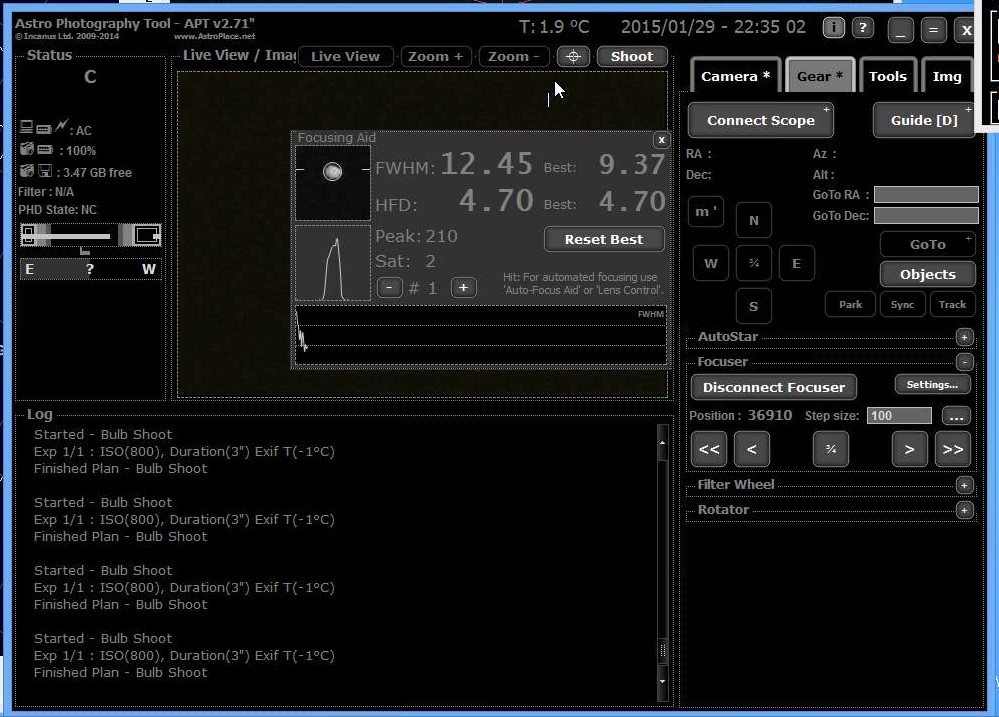Click the Track button
The image size is (999, 717).
[x=952, y=305]
